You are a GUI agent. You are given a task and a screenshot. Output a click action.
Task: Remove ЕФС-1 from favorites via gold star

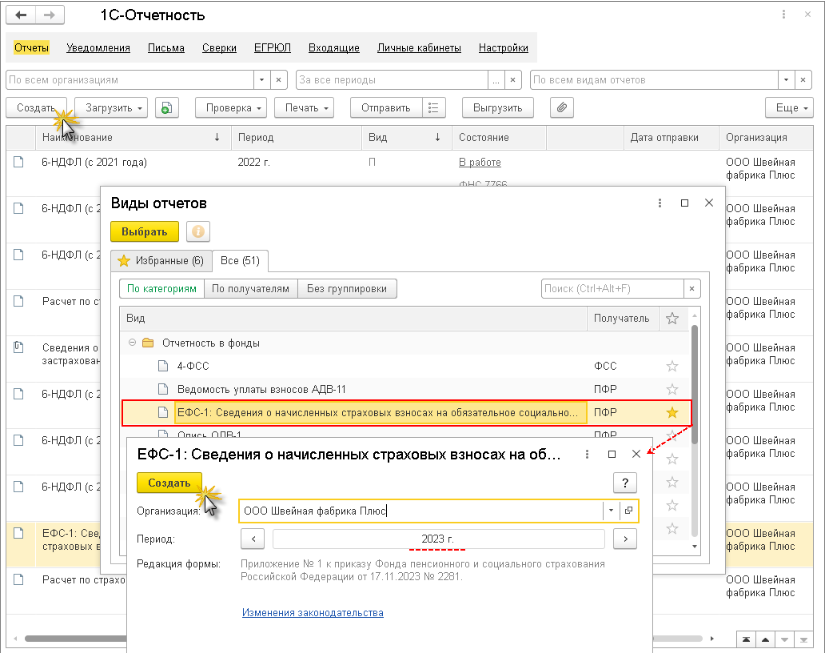point(672,412)
